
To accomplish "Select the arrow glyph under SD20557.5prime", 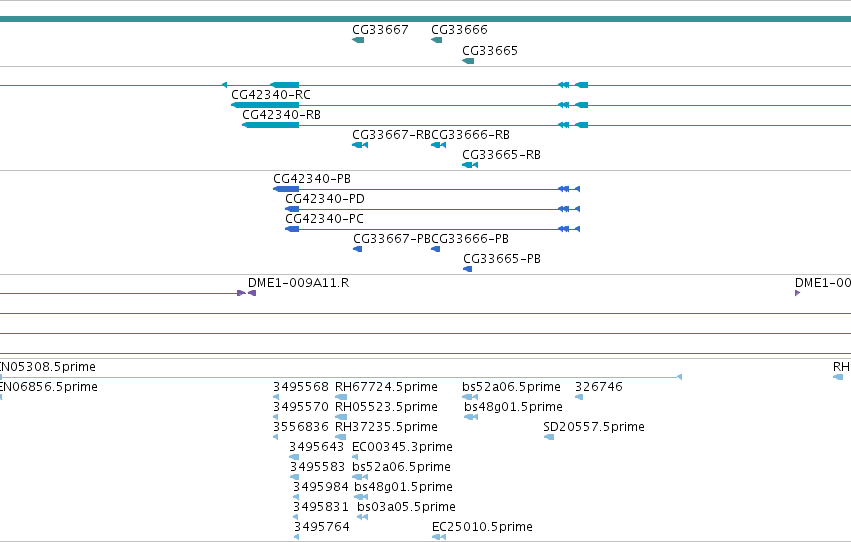I will click(x=549, y=437).
